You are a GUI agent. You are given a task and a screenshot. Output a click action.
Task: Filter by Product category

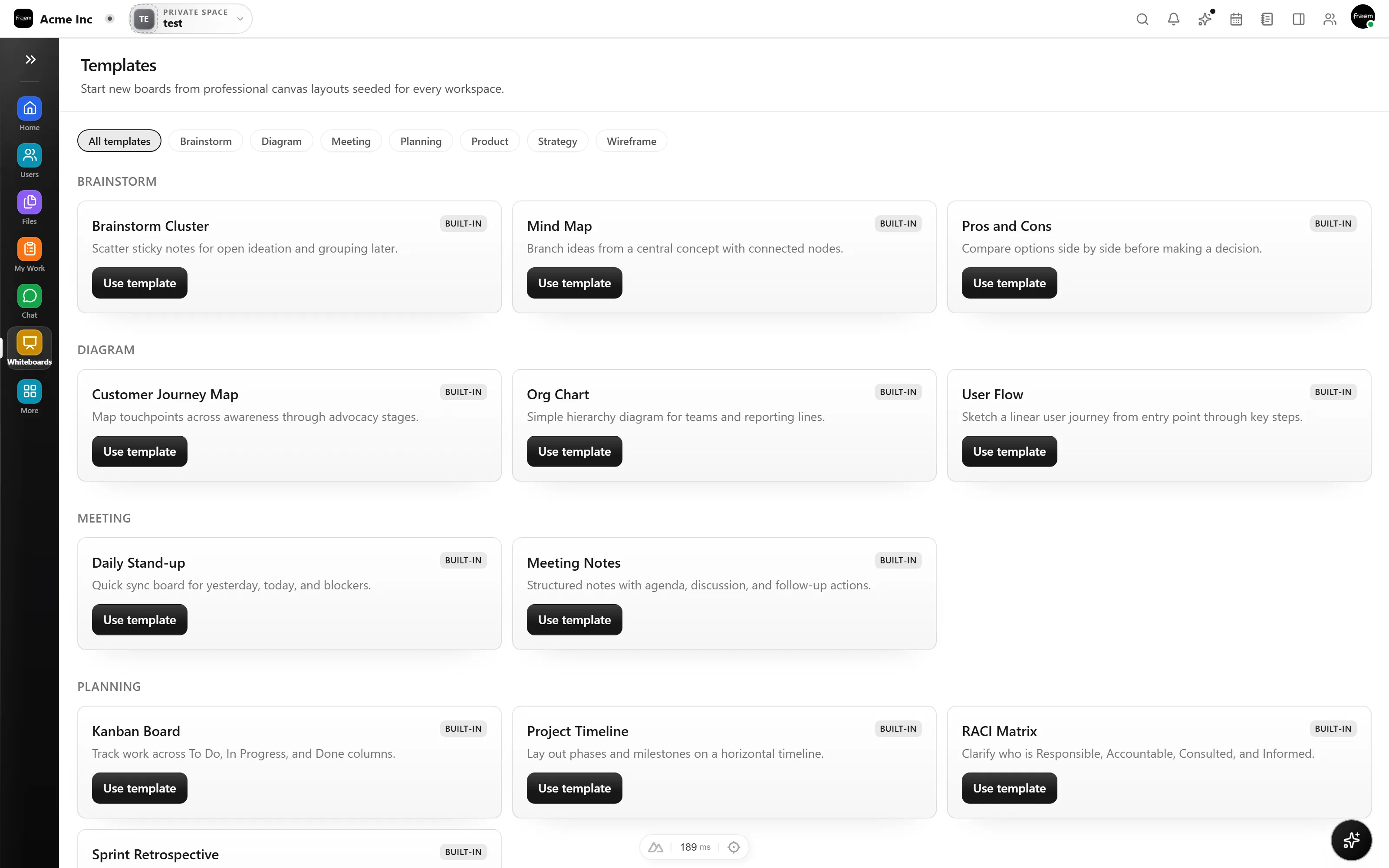click(x=490, y=141)
